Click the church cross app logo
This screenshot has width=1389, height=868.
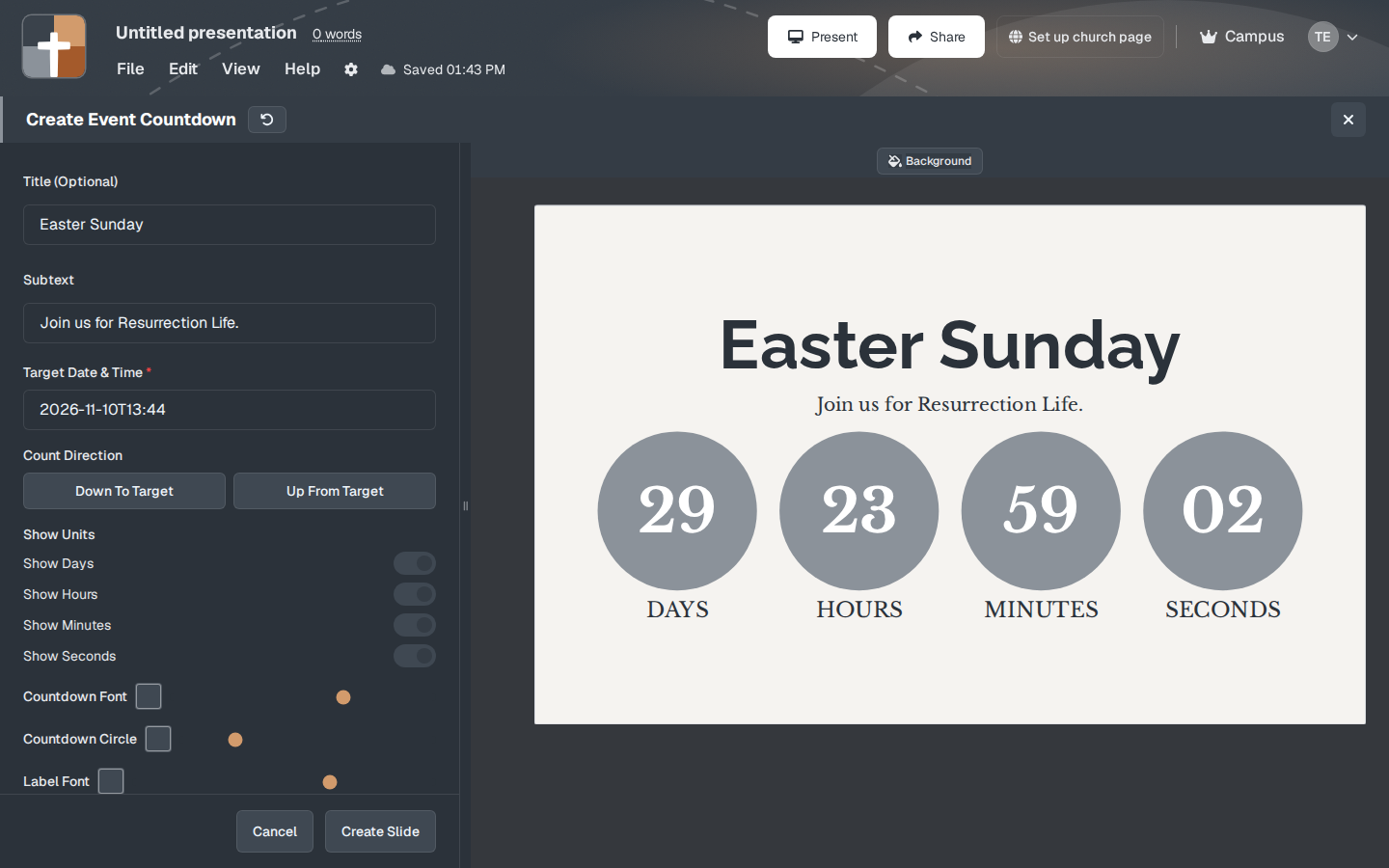(x=54, y=46)
